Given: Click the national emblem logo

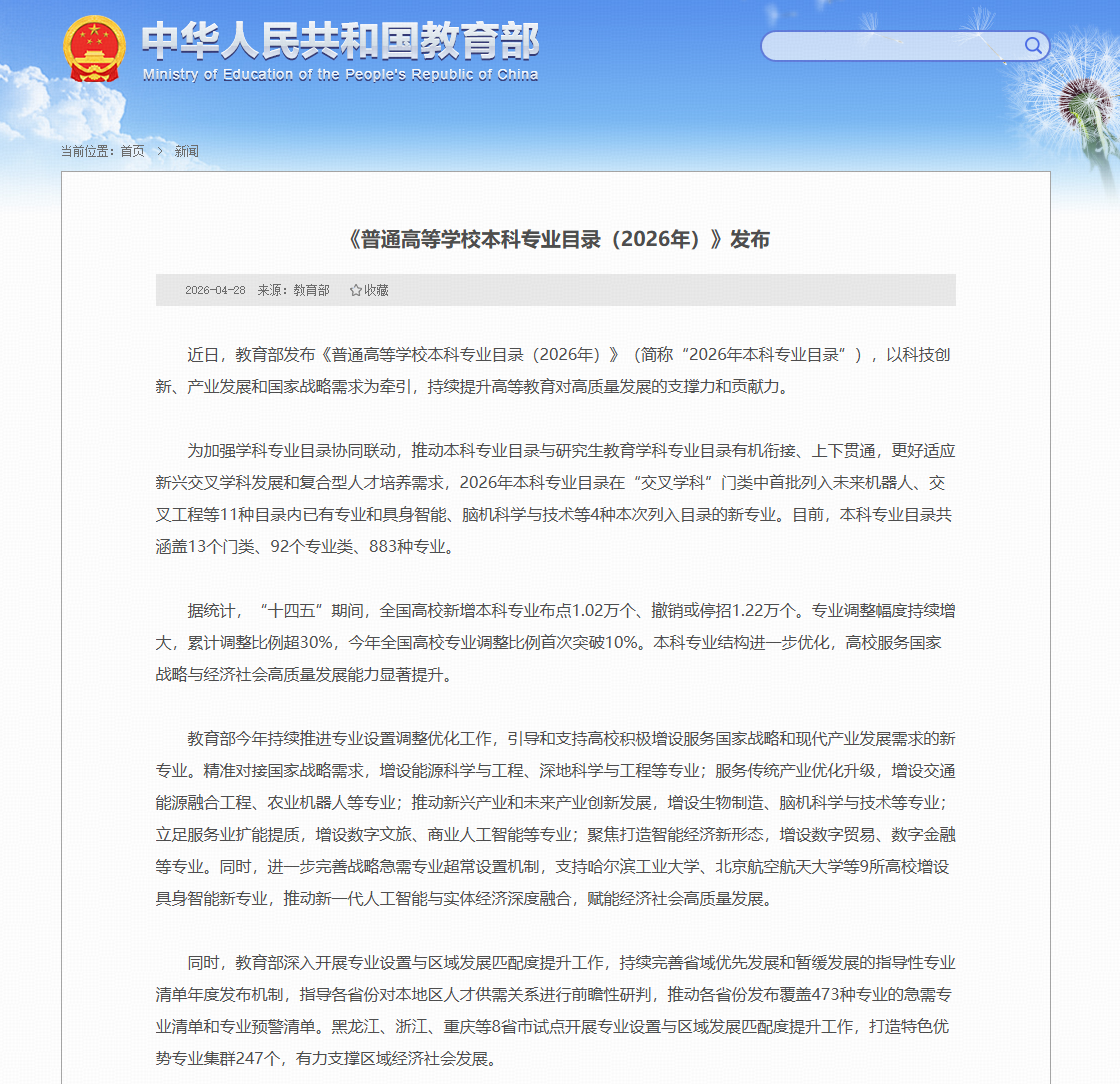Looking at the screenshot, I should (95, 48).
